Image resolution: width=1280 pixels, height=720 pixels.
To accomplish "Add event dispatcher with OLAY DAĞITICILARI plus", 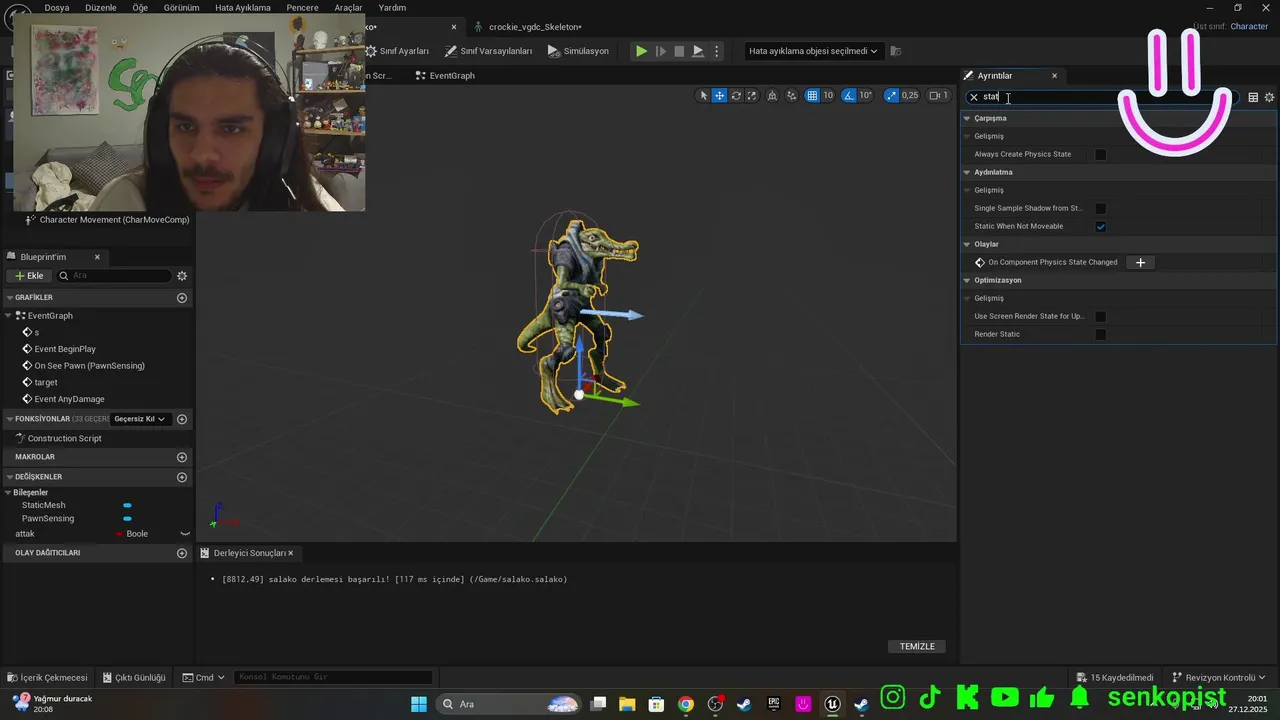I will (182, 553).
